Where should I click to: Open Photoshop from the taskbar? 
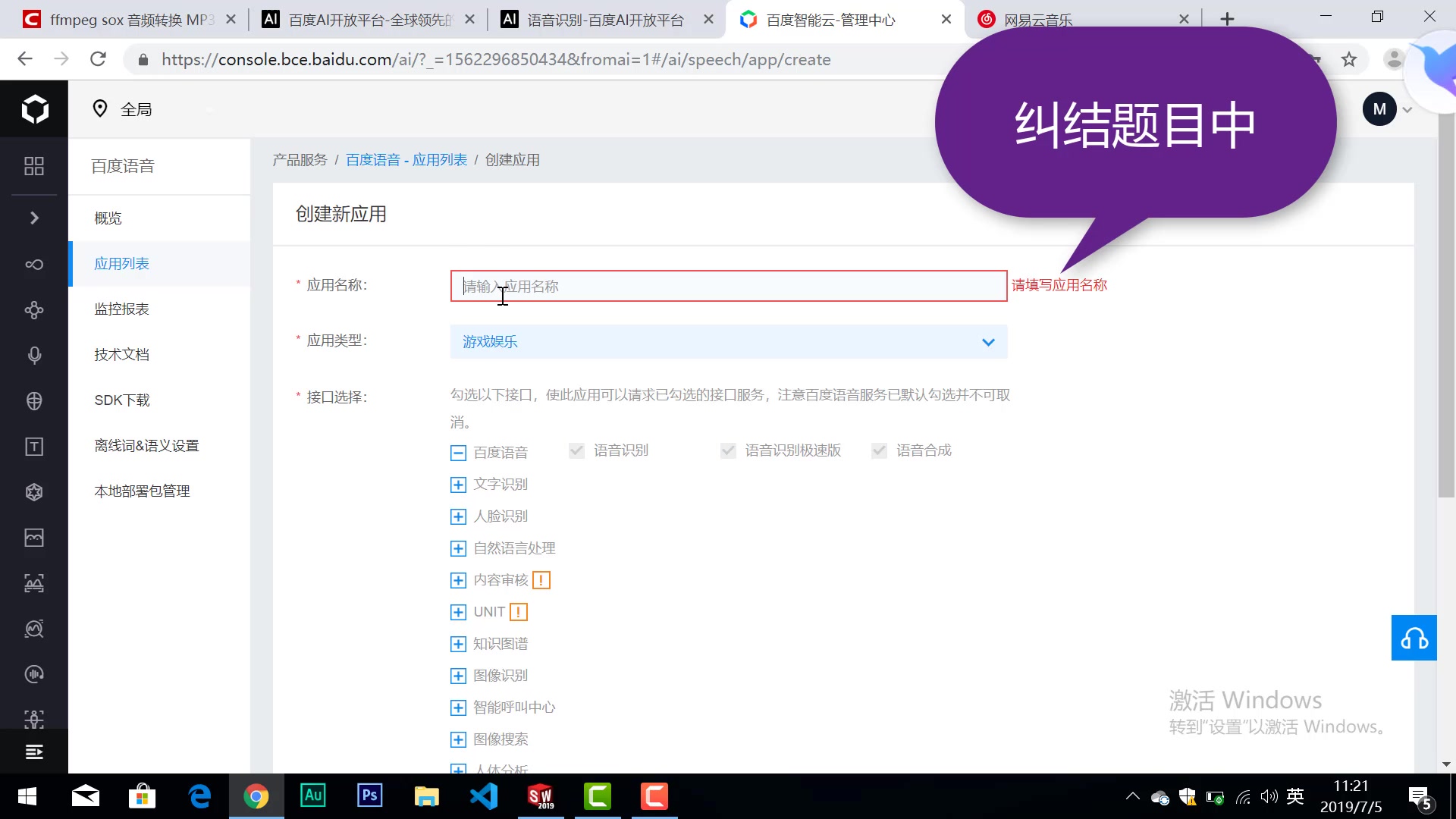click(x=370, y=795)
